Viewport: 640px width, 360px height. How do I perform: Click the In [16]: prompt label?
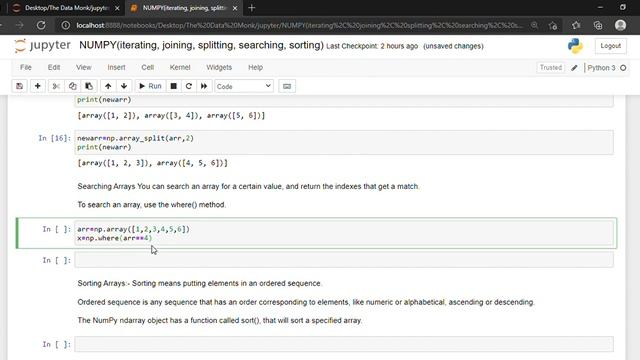click(54, 138)
